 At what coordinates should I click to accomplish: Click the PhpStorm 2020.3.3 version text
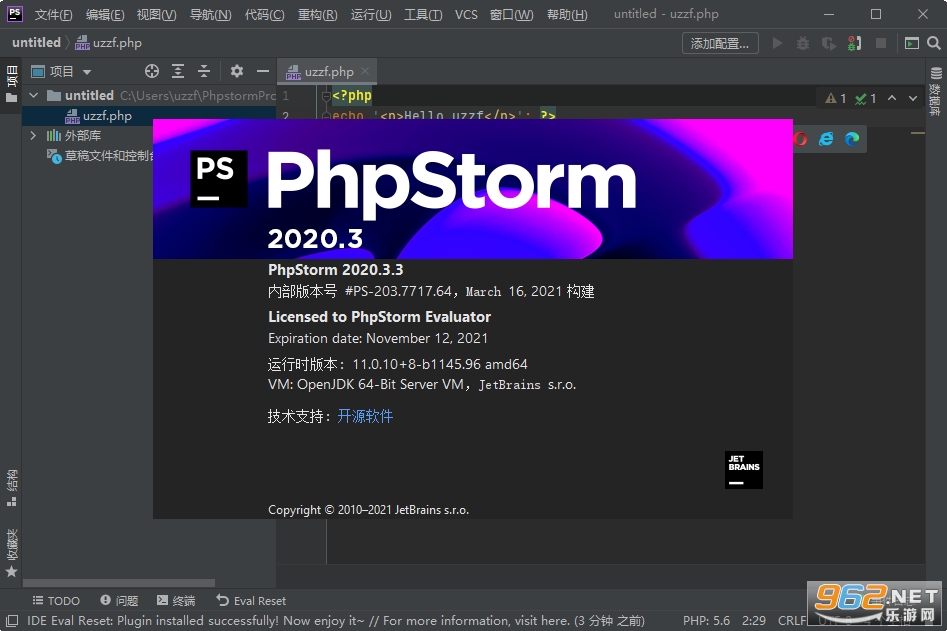point(336,270)
